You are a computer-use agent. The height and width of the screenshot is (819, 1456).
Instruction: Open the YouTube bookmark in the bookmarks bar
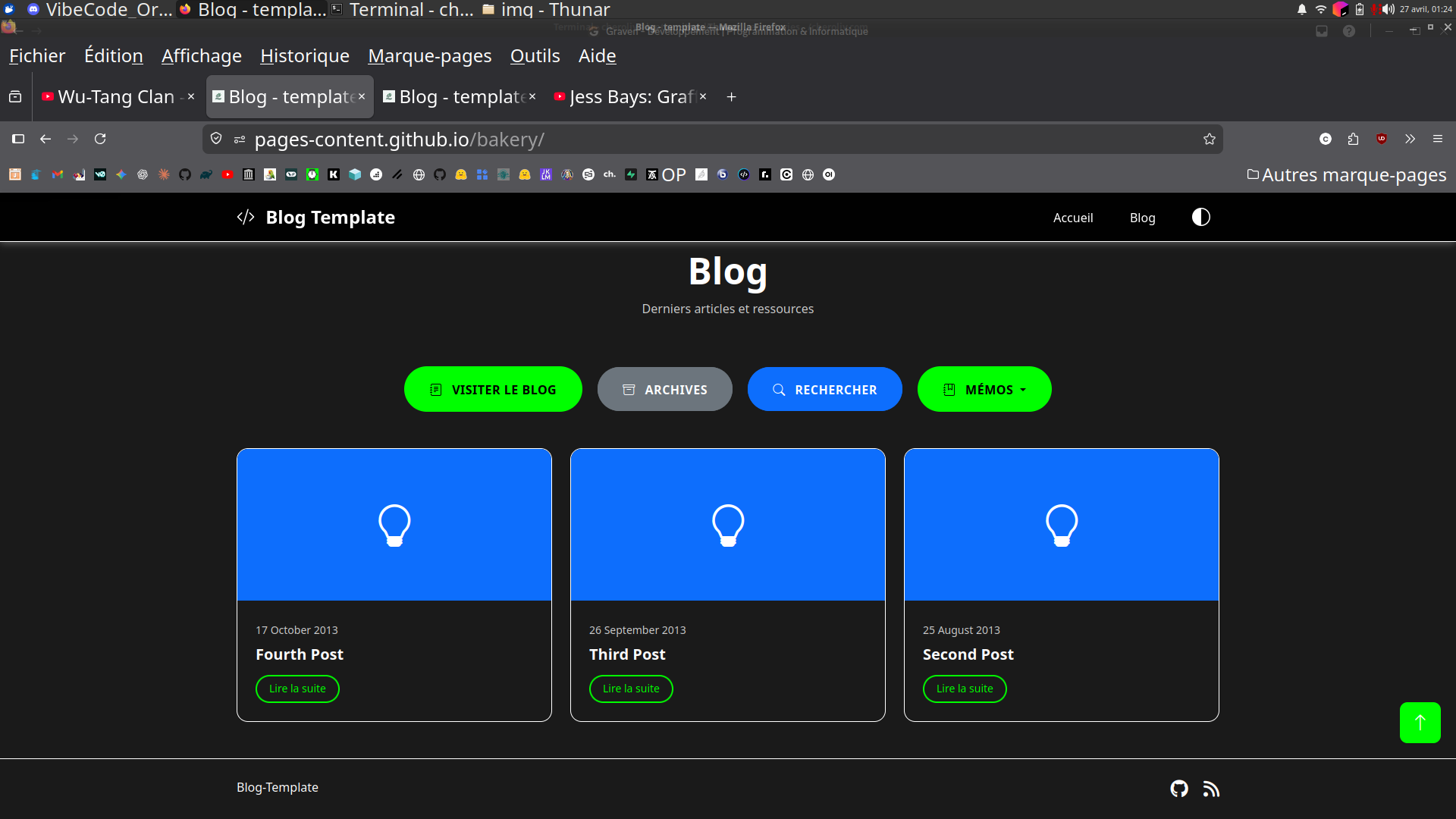point(227,174)
